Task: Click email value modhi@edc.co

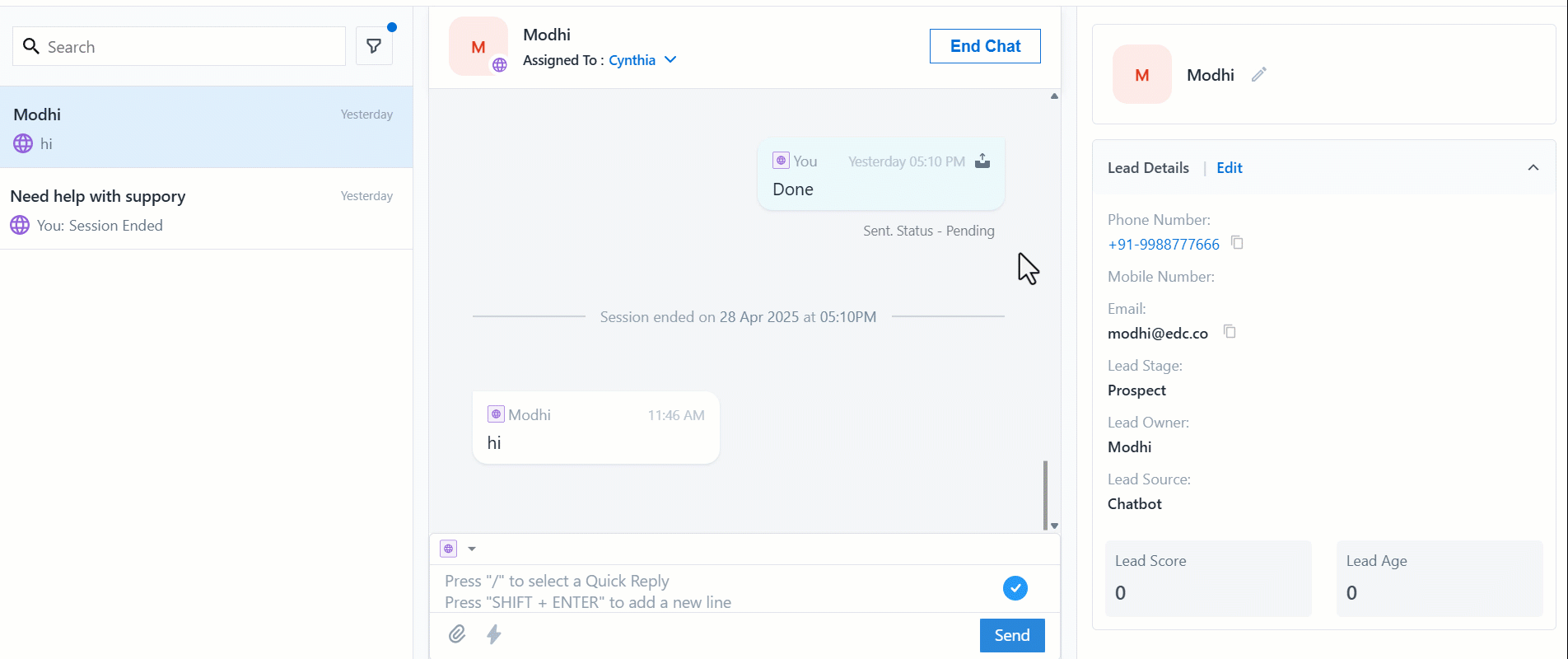Action: click(1158, 334)
